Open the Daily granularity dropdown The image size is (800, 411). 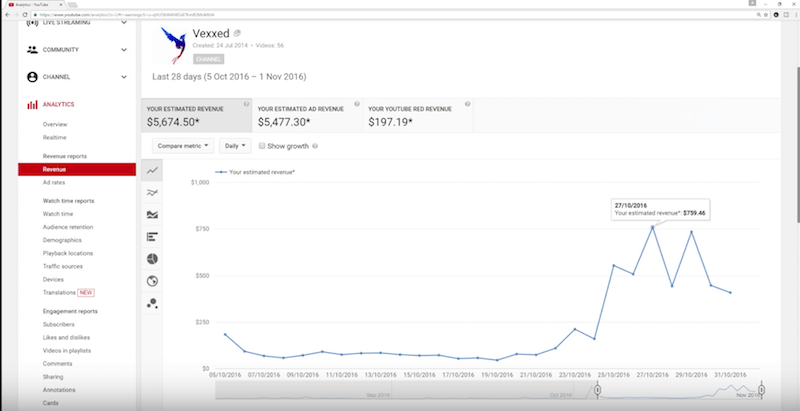(x=235, y=146)
